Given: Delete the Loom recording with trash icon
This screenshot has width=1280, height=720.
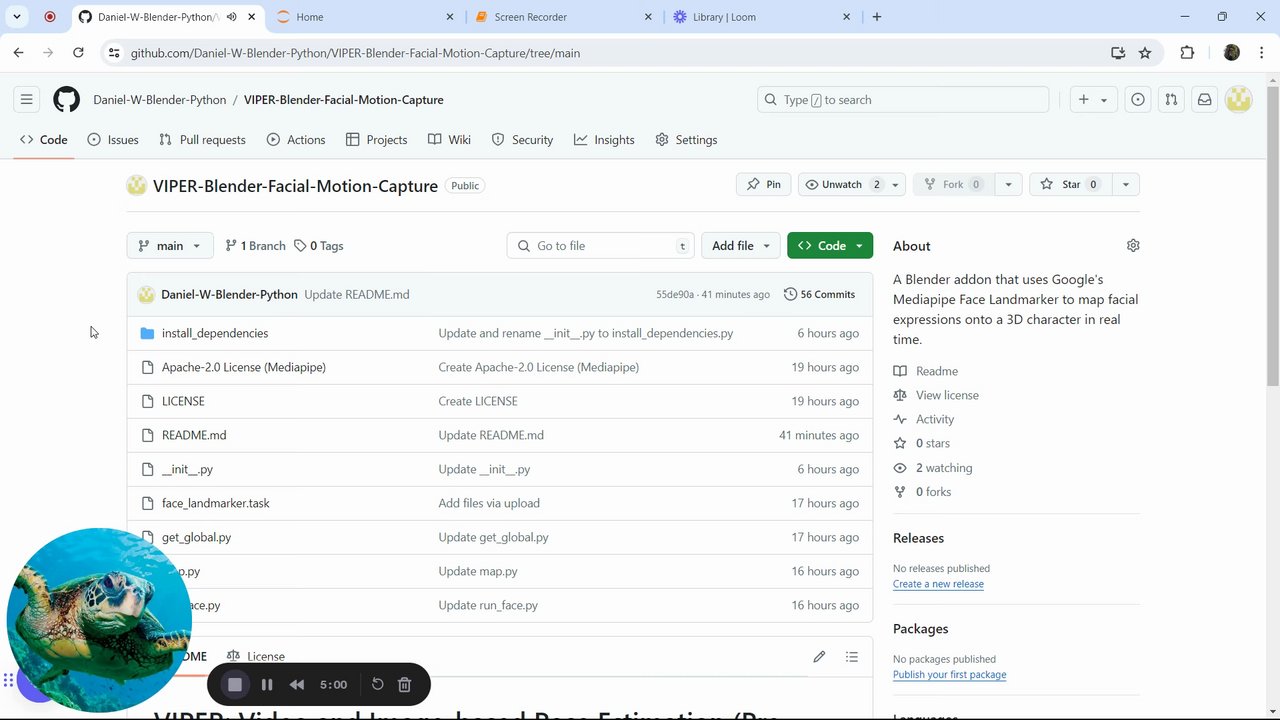Looking at the screenshot, I should [405, 684].
